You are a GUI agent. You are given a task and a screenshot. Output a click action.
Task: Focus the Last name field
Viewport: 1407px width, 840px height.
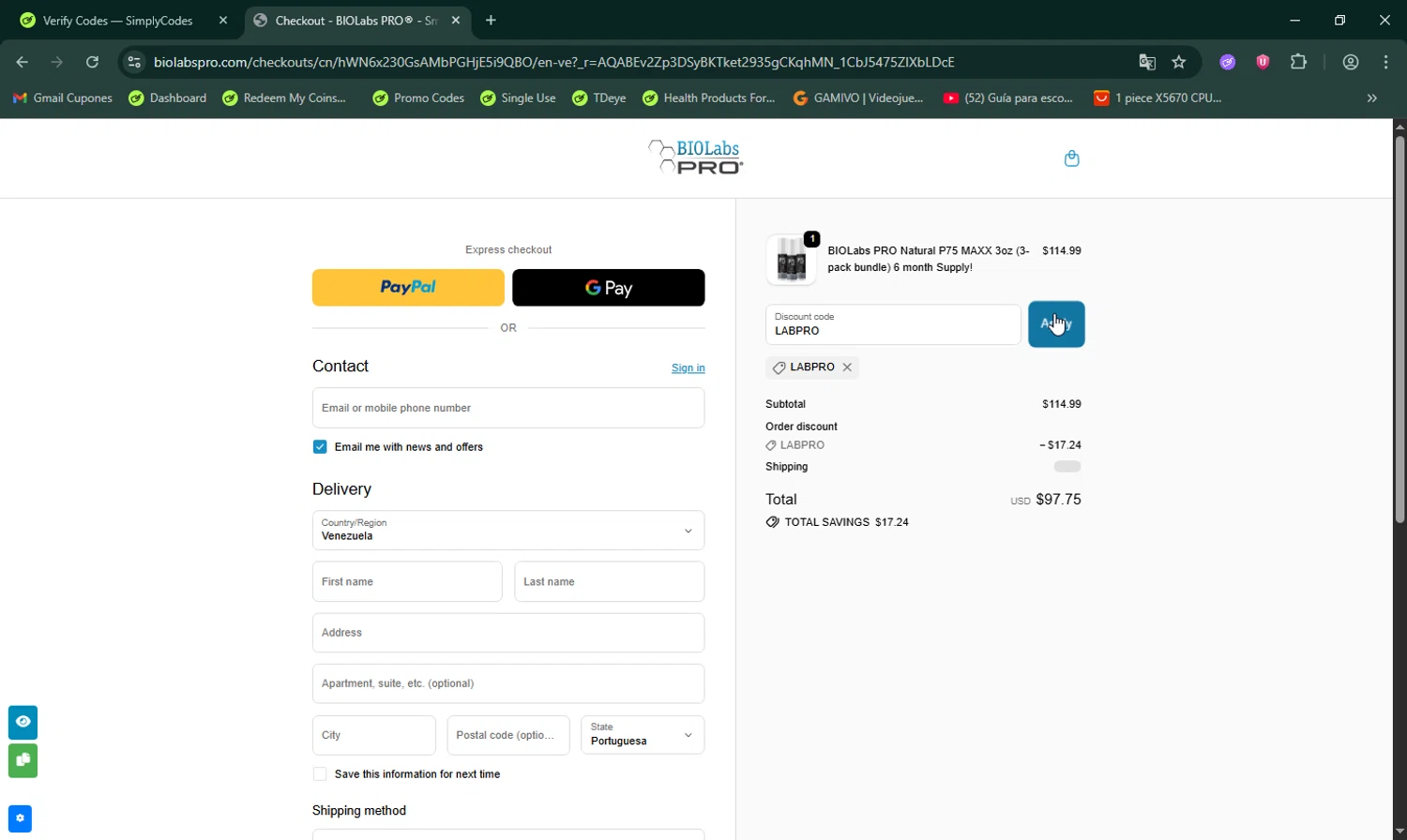pos(610,581)
